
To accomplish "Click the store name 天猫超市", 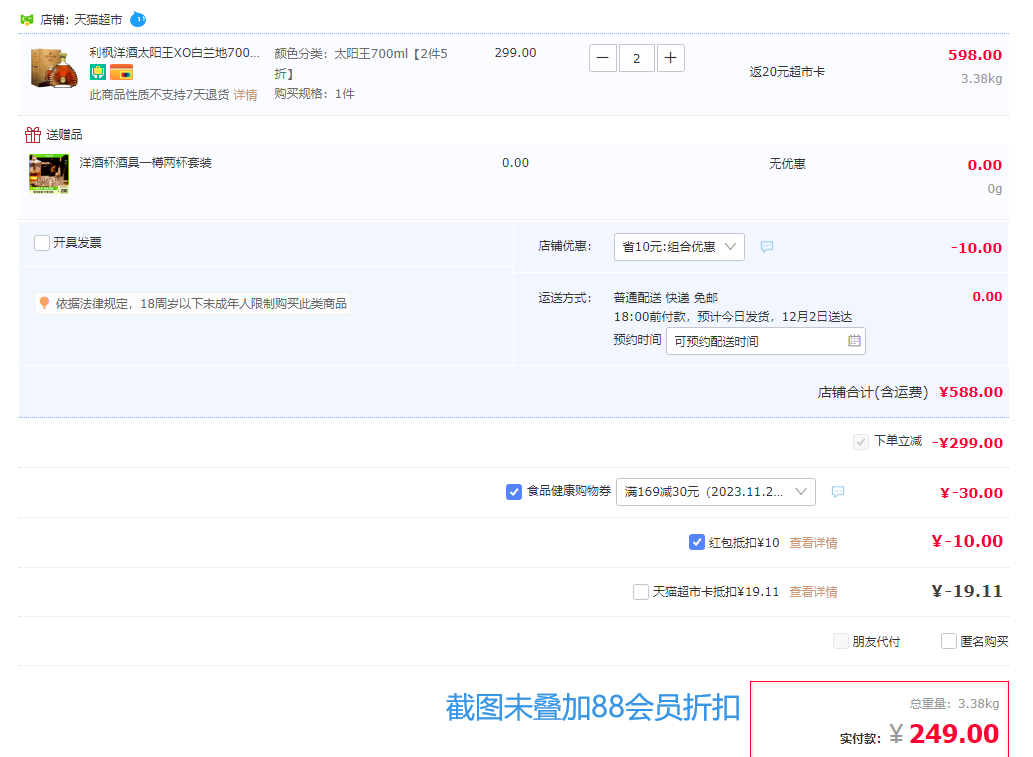I will tap(98, 20).
